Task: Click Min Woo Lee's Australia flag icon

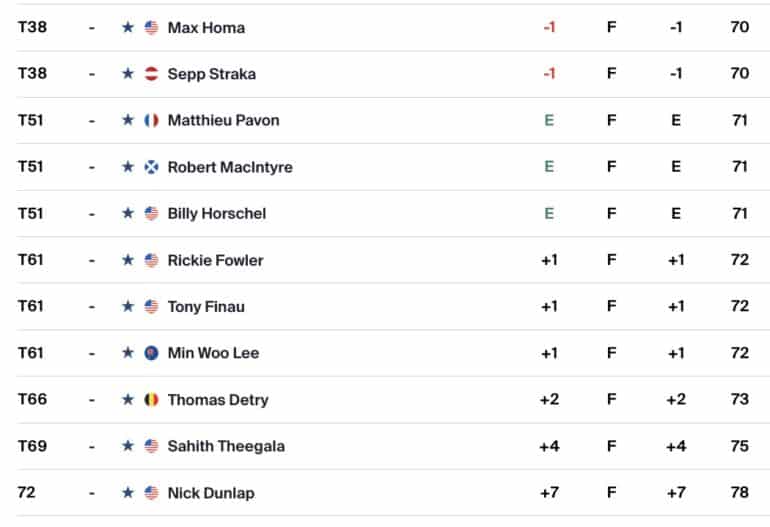Action: coord(151,353)
